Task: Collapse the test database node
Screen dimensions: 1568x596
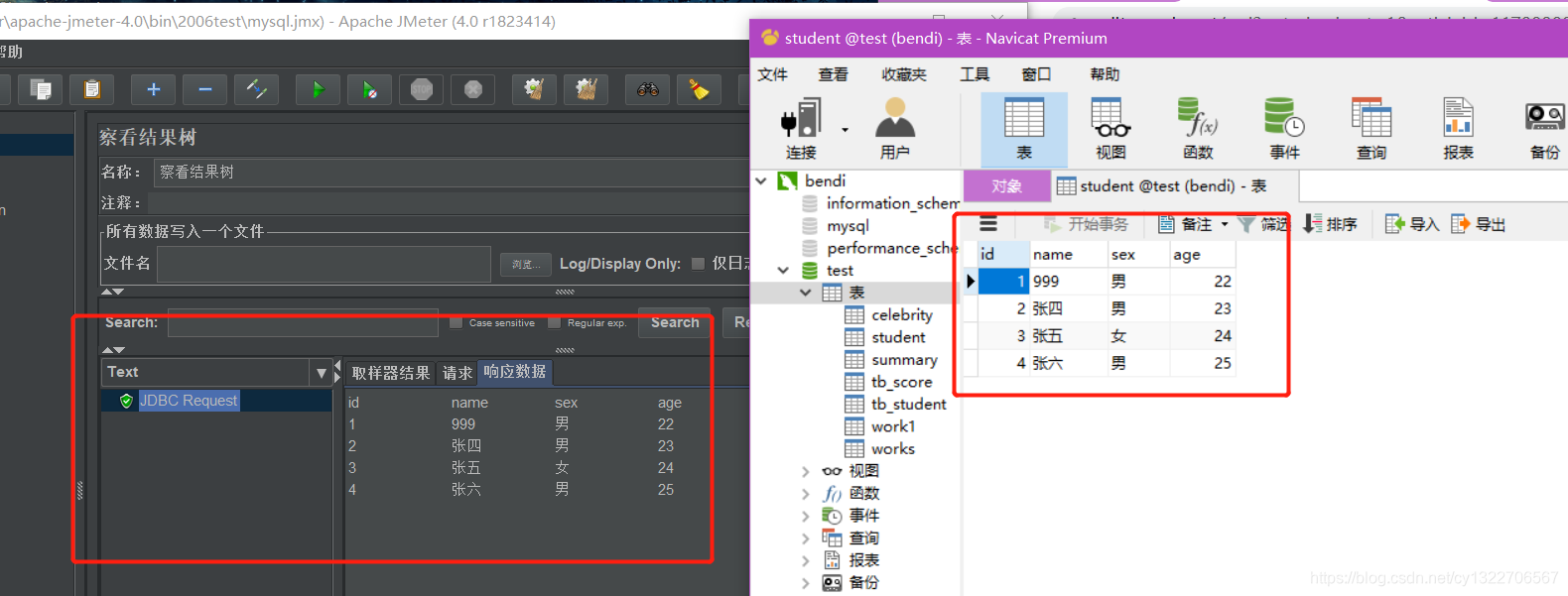Action: (783, 270)
